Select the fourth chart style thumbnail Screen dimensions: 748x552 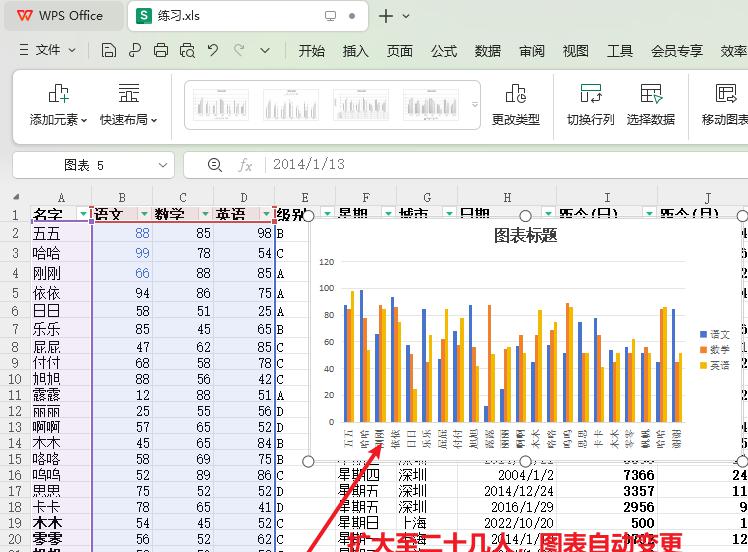431,104
